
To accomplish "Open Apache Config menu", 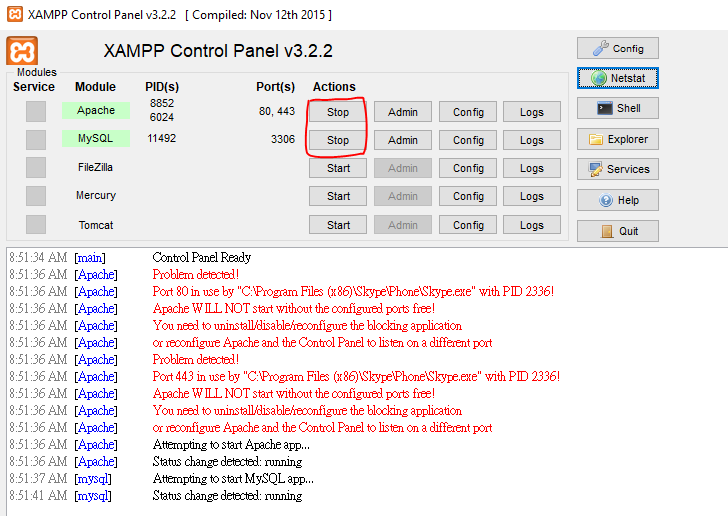I will click(x=468, y=112).
